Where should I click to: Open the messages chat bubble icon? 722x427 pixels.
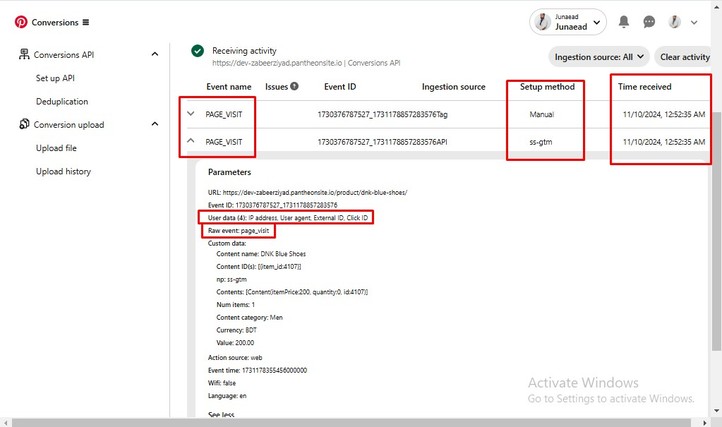tap(649, 22)
